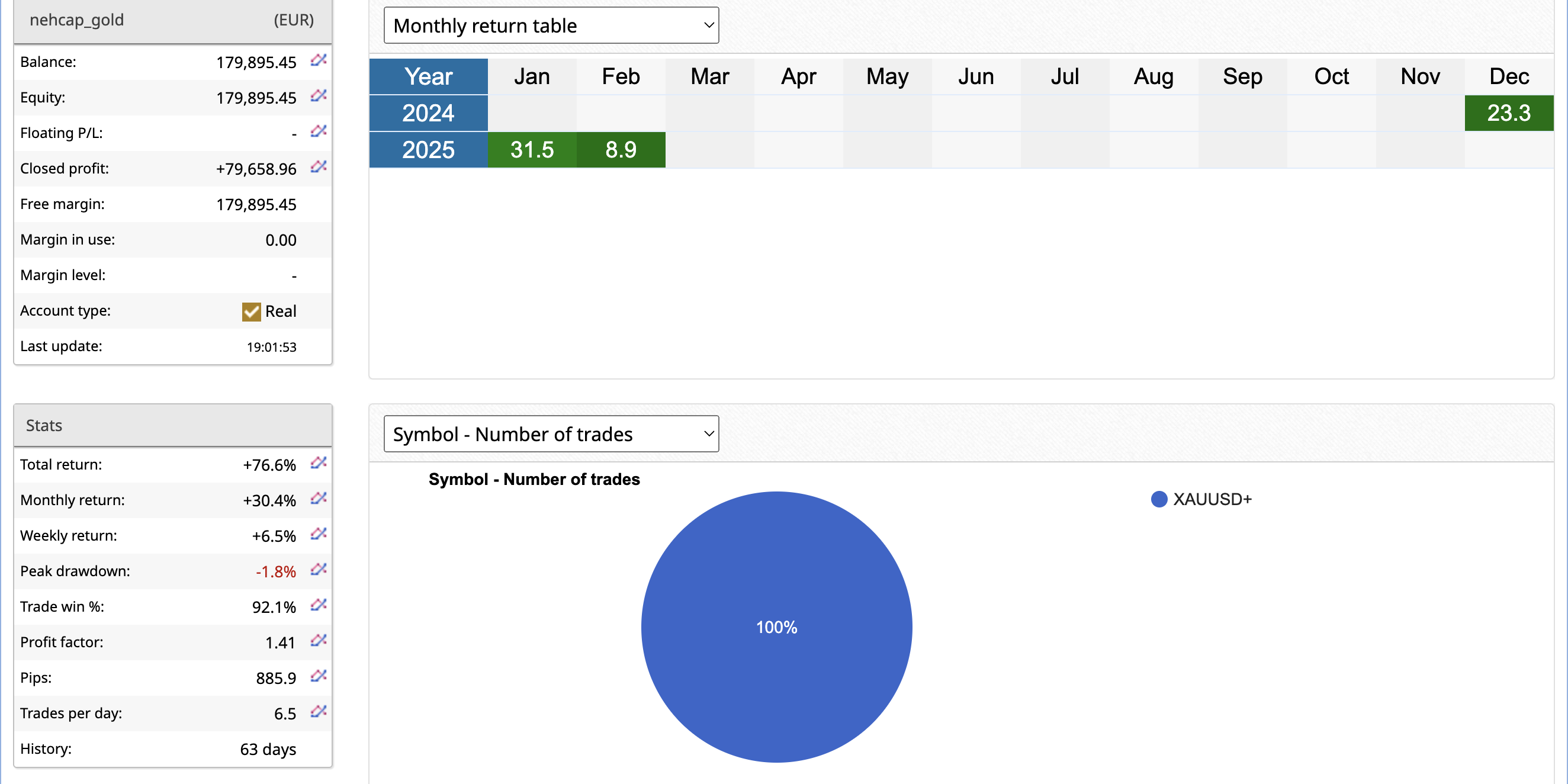Click the Real account verified checkmark
Image resolution: width=1568 pixels, height=784 pixels.
point(251,311)
